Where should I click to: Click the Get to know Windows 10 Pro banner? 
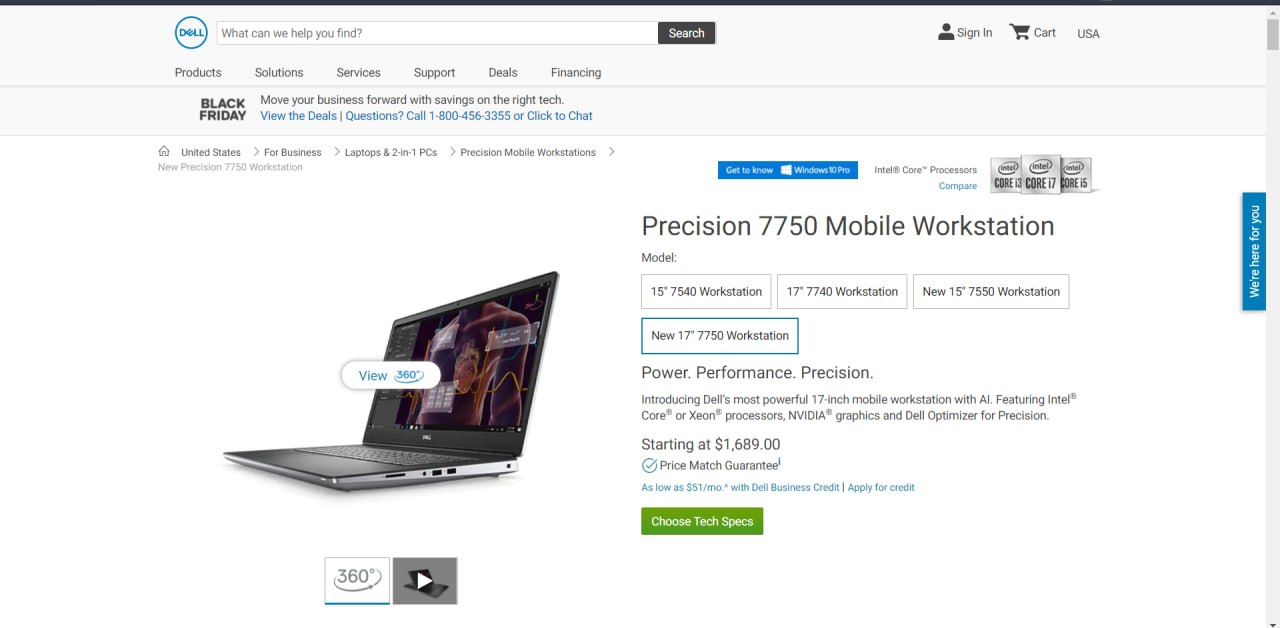[x=788, y=170]
